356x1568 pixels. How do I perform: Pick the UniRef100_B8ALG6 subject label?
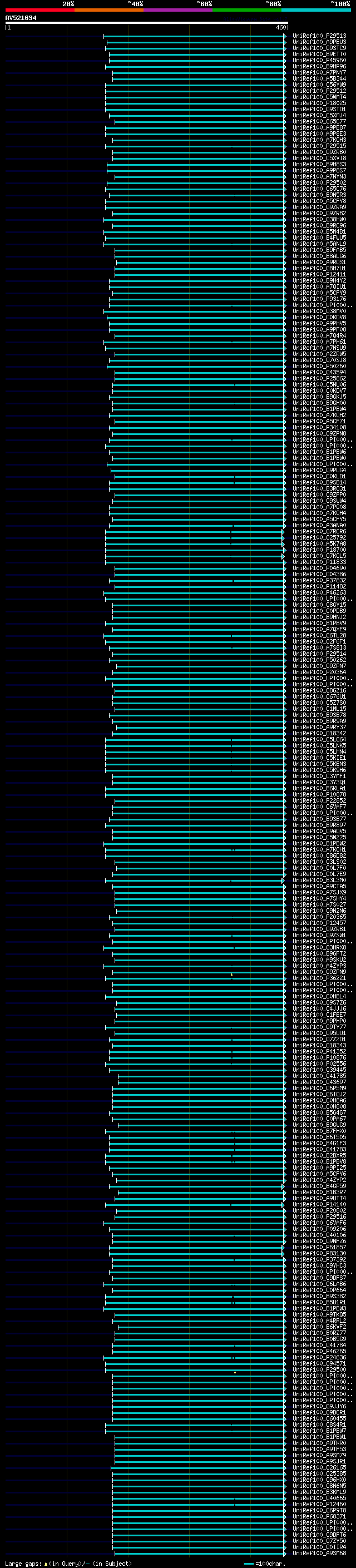(x=319, y=256)
